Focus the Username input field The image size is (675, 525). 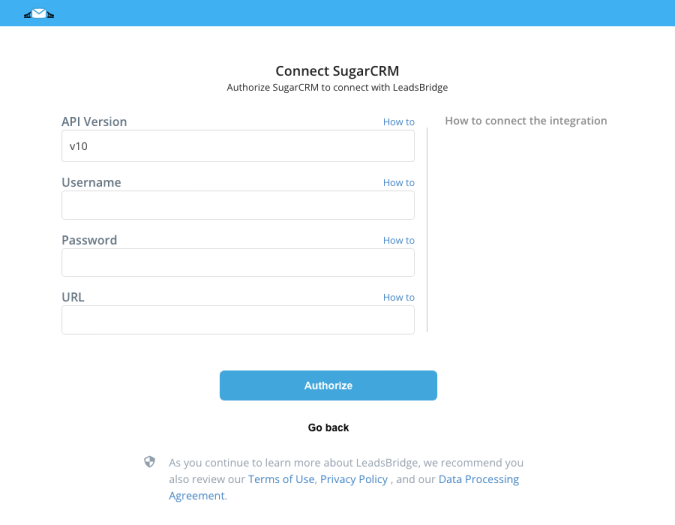pos(238,205)
